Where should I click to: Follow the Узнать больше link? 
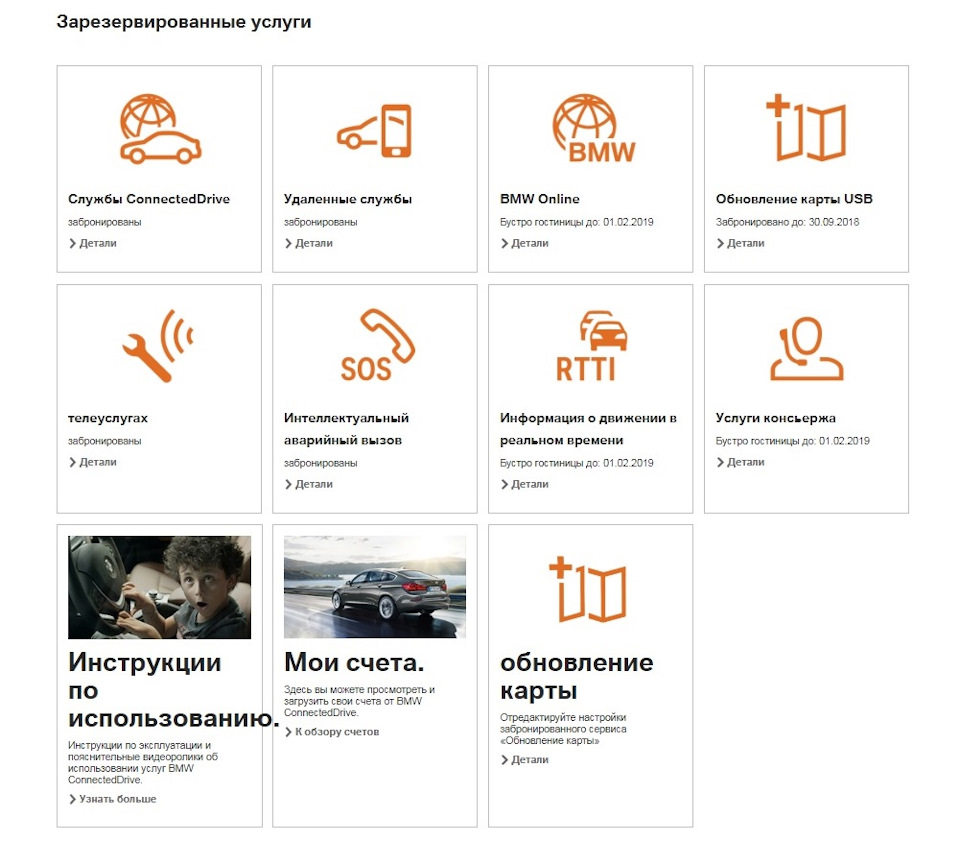(x=113, y=799)
